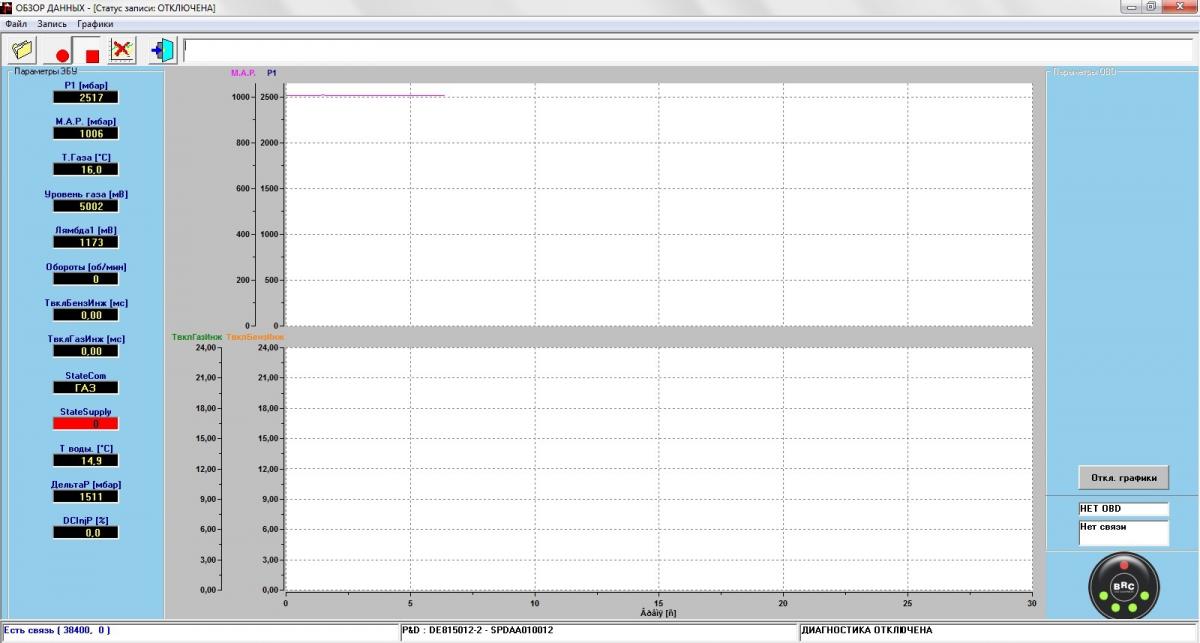Click the Уровень газа [мВ] label
Image resolution: width=1200 pixels, height=643 pixels.
tap(85, 194)
